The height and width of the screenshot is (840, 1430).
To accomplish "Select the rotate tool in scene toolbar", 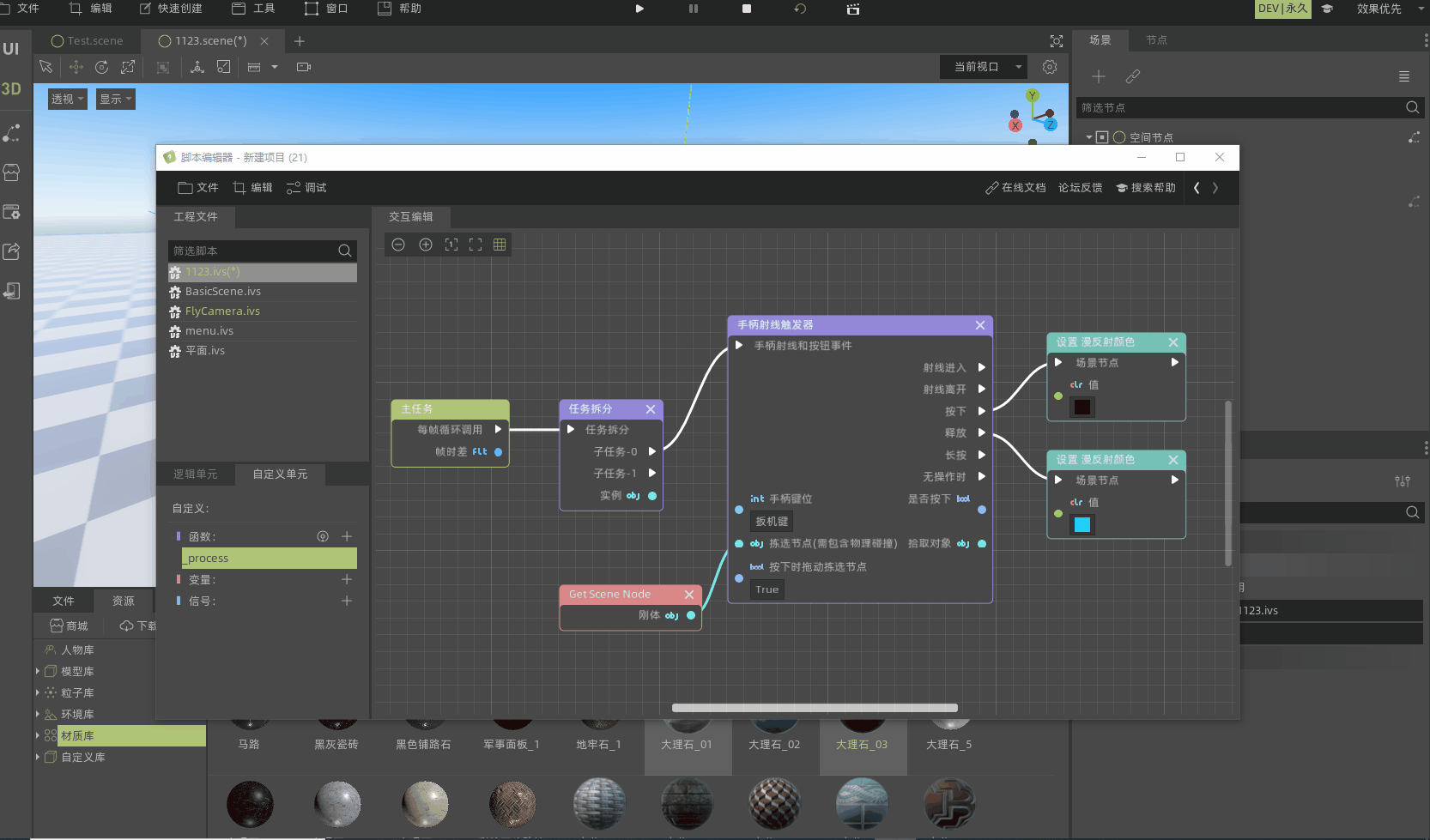I will pyautogui.click(x=102, y=67).
